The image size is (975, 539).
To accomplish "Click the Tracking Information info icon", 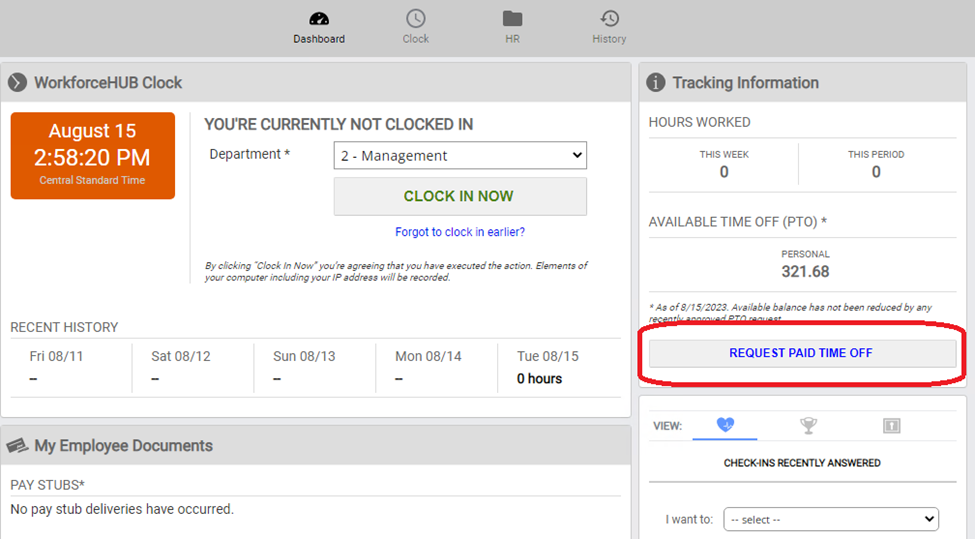I will (x=655, y=82).
